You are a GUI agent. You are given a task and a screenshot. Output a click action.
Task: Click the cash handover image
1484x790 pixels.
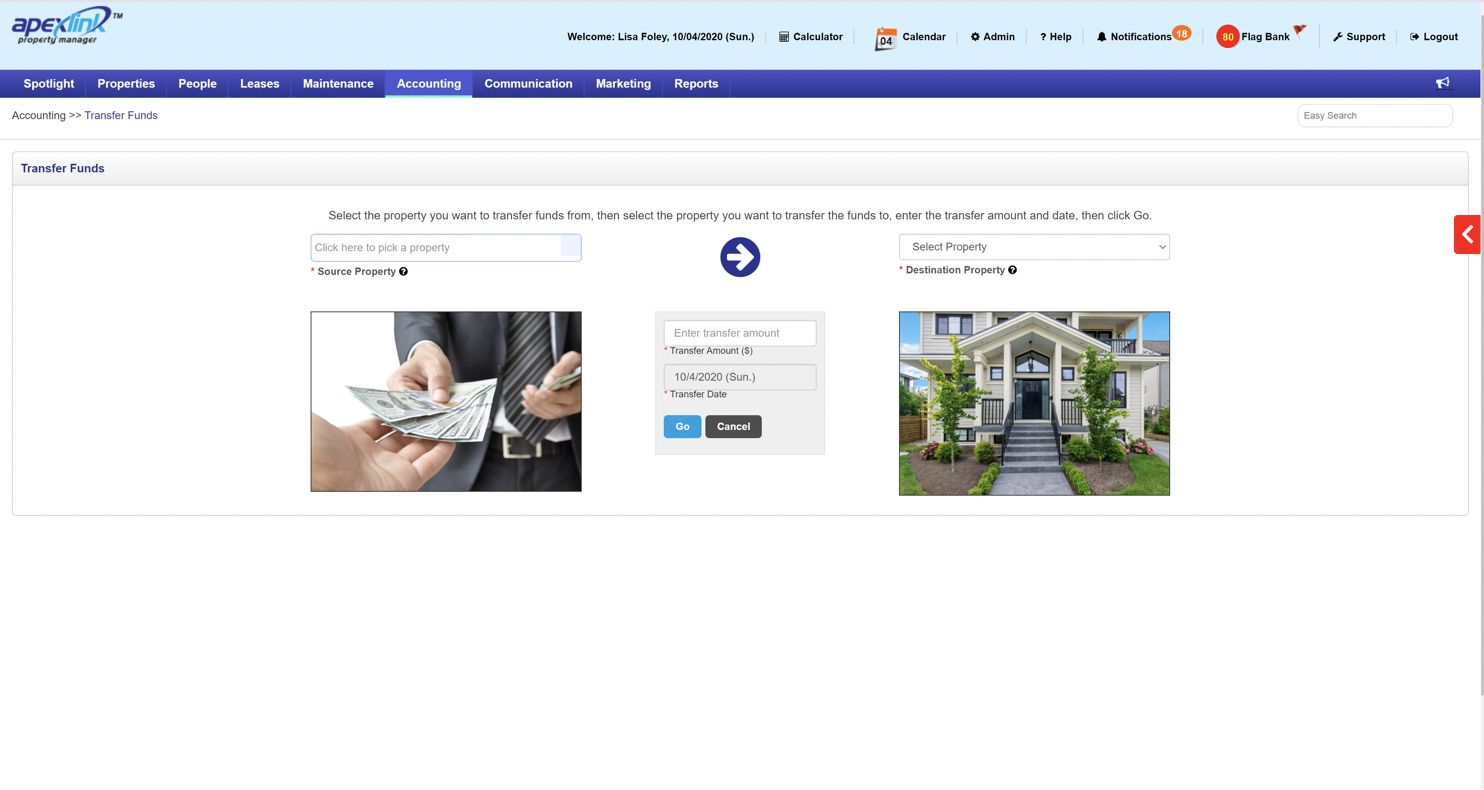pos(446,401)
